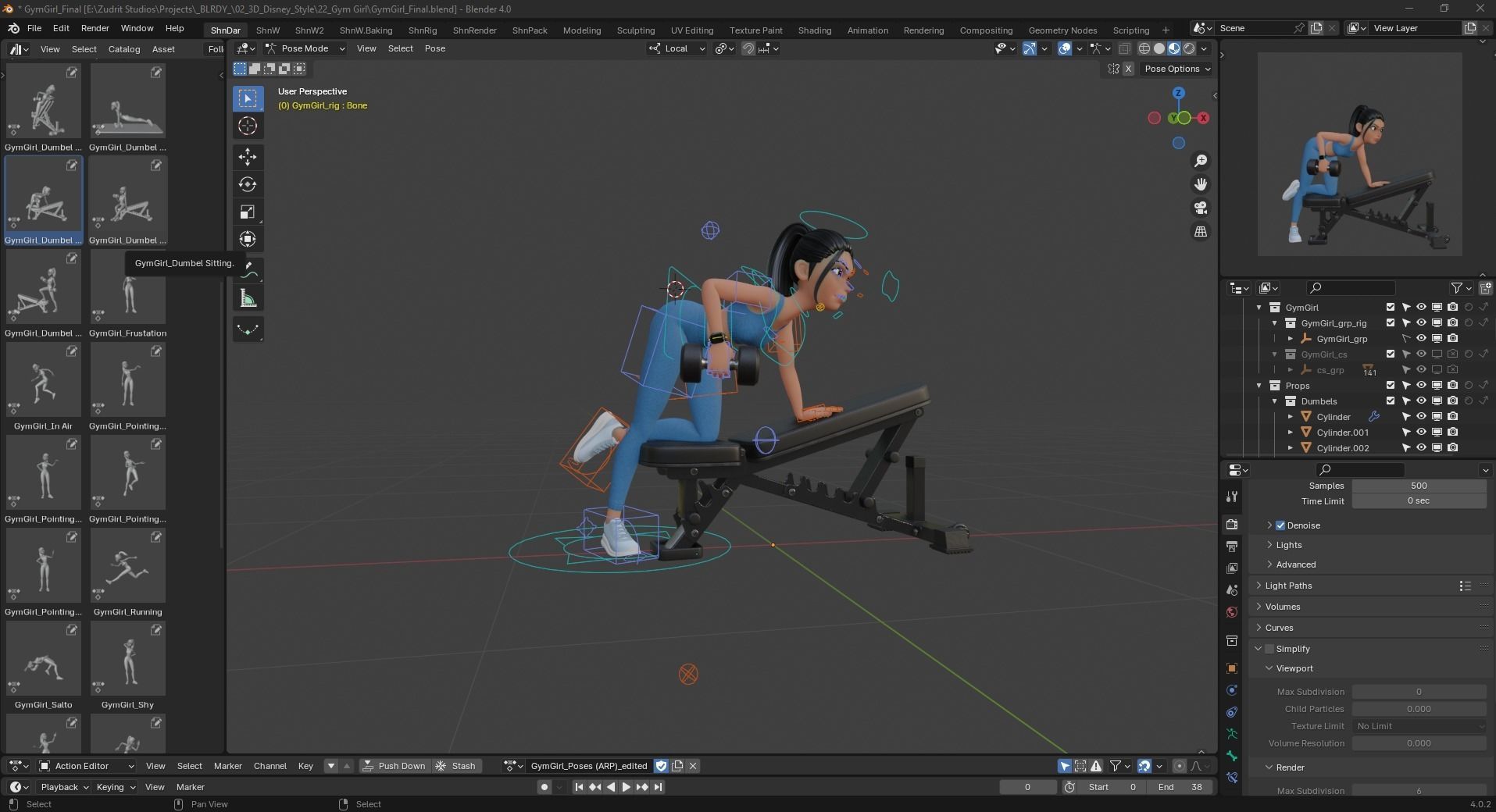Select the Move tool in viewport toolbar
This screenshot has height=812, width=1496.
tap(248, 156)
